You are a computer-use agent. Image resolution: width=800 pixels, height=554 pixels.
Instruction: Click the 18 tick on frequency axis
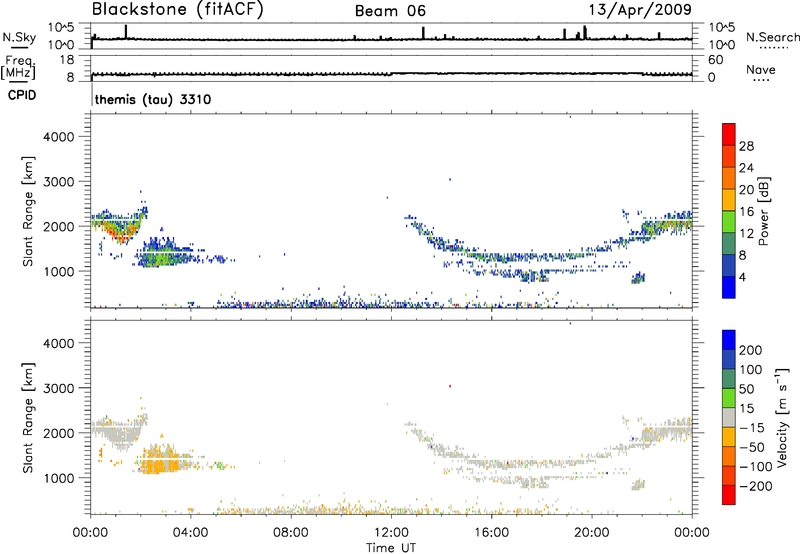(67, 60)
